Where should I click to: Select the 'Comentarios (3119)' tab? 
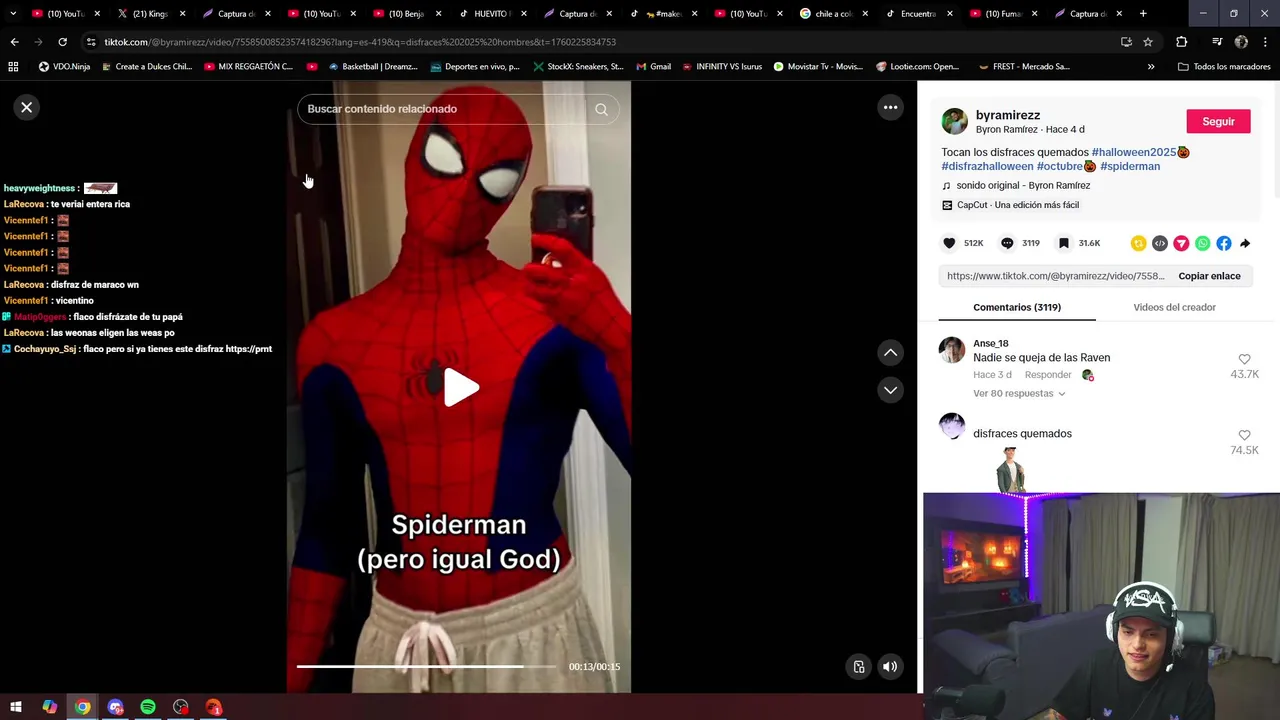pyautogui.click(x=1017, y=307)
